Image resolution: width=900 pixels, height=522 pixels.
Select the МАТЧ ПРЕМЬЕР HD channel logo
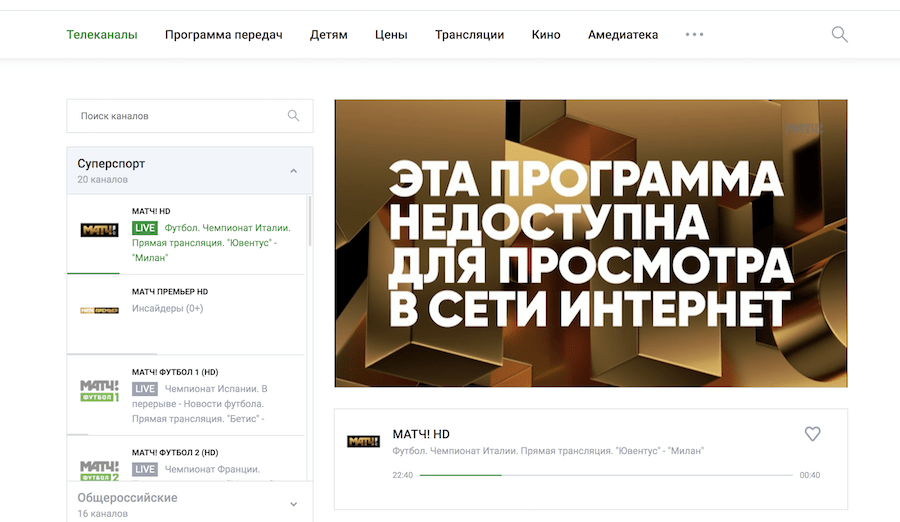pos(99,310)
